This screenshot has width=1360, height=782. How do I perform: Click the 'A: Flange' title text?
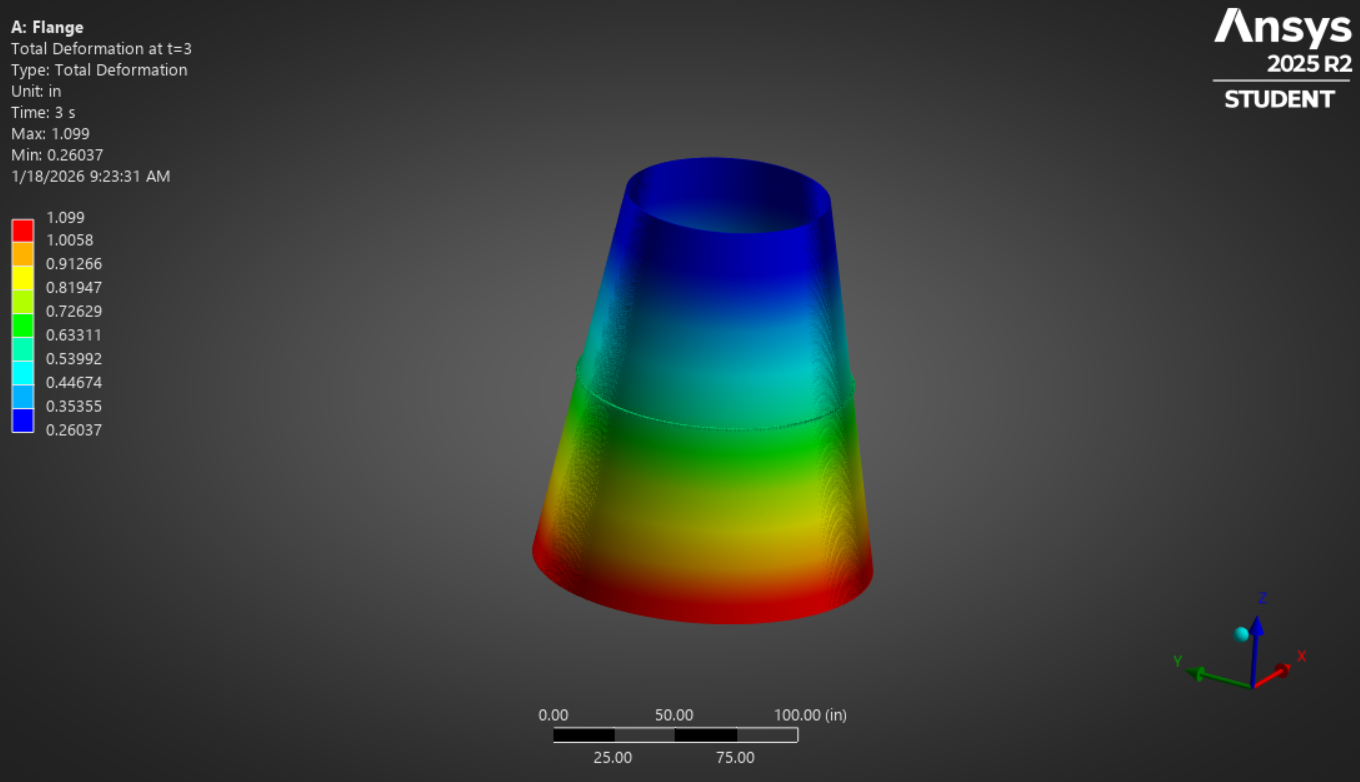point(47,27)
